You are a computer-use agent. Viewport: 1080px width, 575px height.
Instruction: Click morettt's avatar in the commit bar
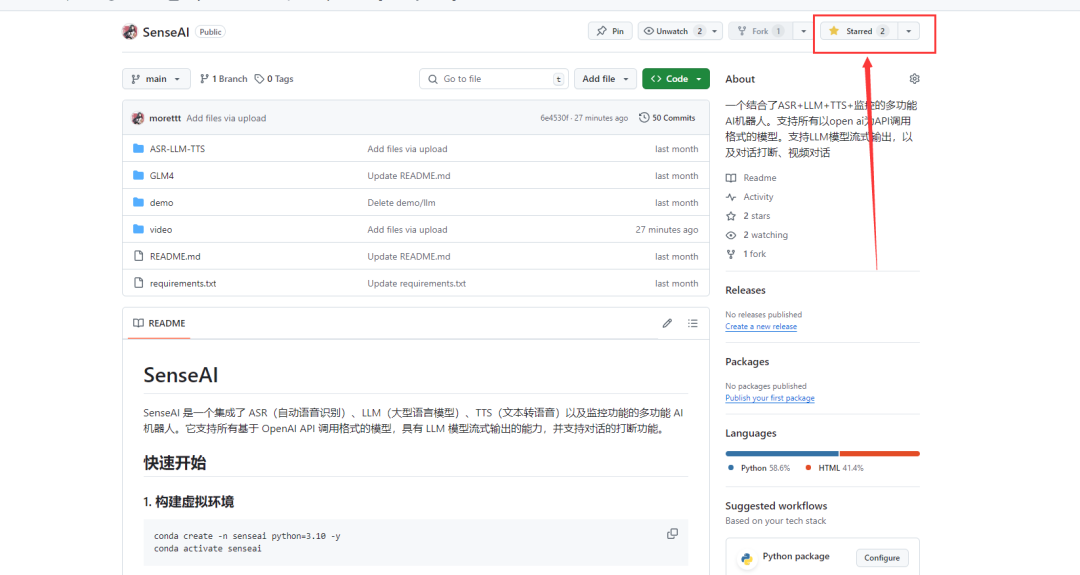click(x=138, y=118)
